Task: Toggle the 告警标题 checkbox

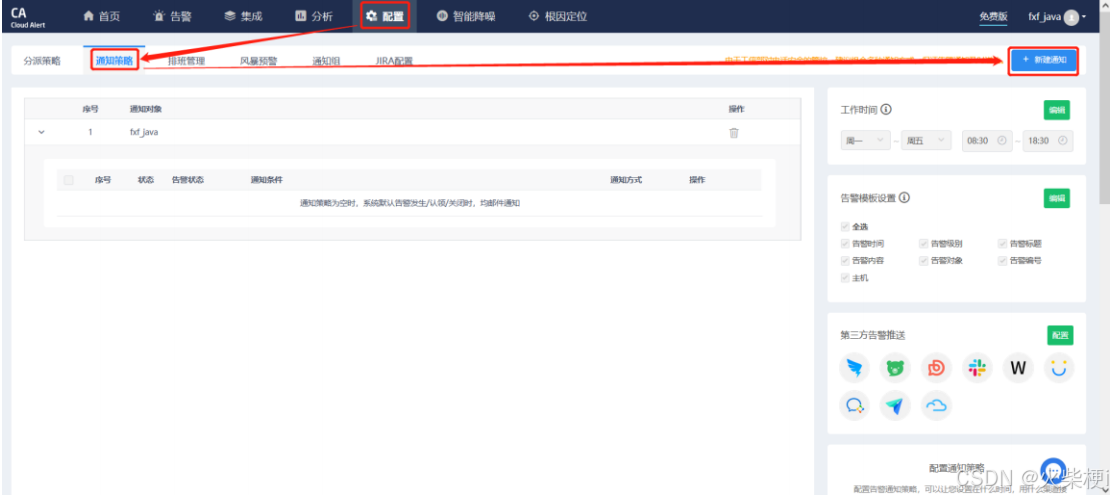Action: [1002, 243]
